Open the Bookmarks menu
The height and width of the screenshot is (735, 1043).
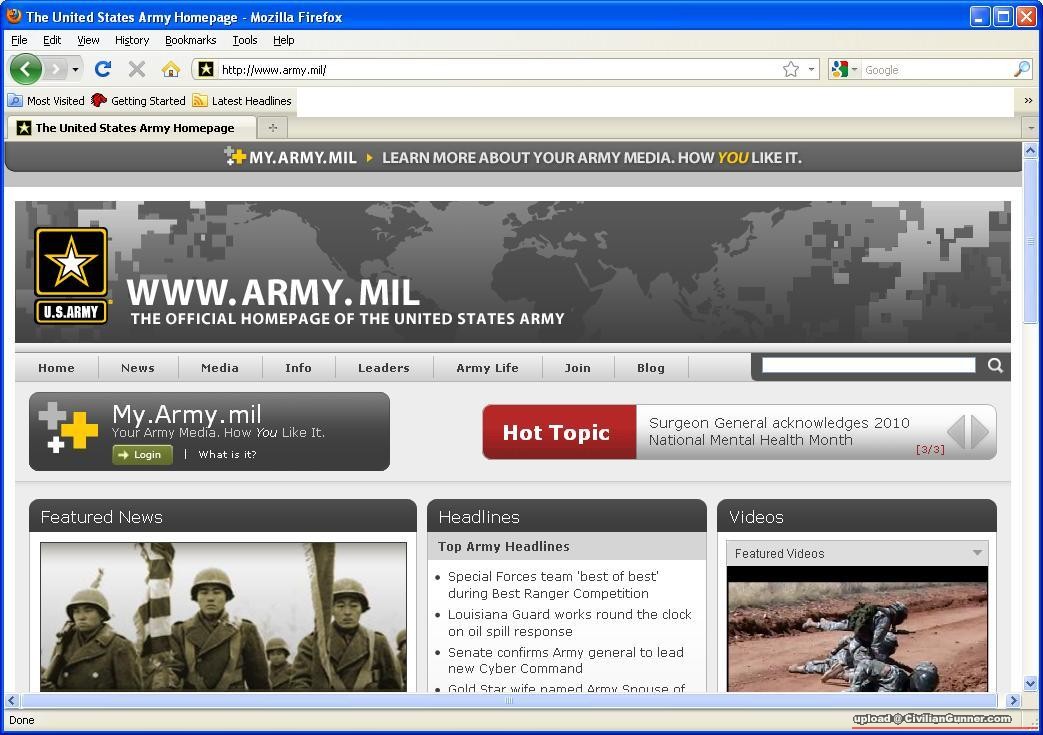tap(190, 40)
